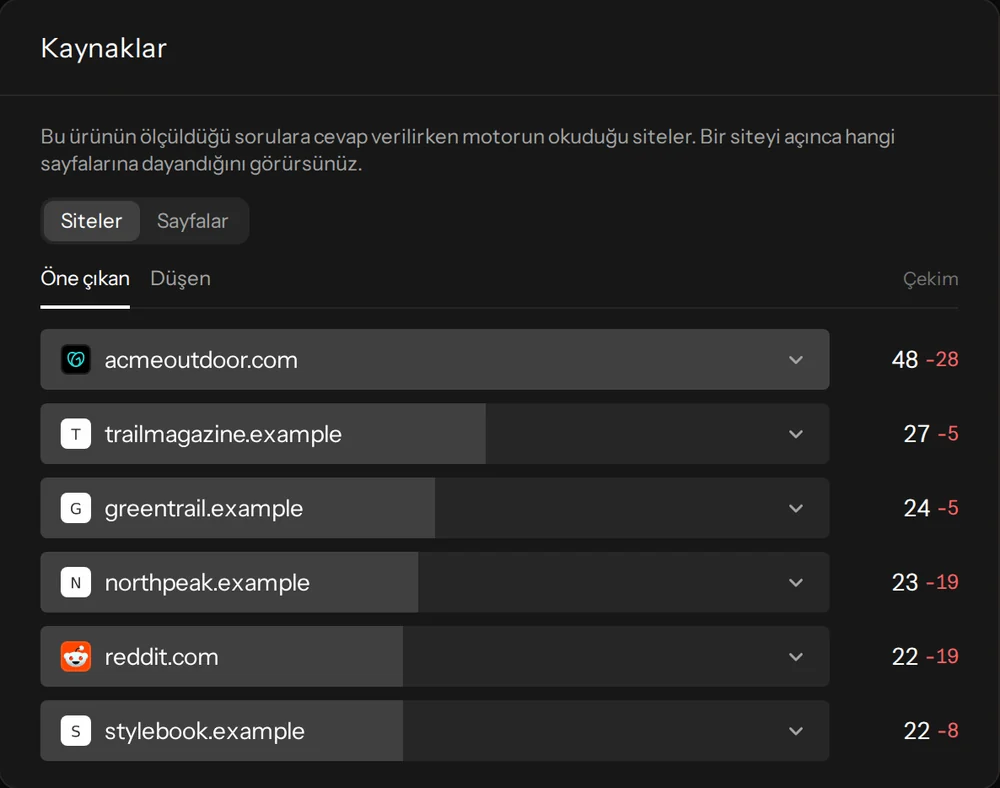Viewport: 1000px width, 788px height.
Task: Expand the northpeak.example row chevron
Action: click(x=795, y=583)
